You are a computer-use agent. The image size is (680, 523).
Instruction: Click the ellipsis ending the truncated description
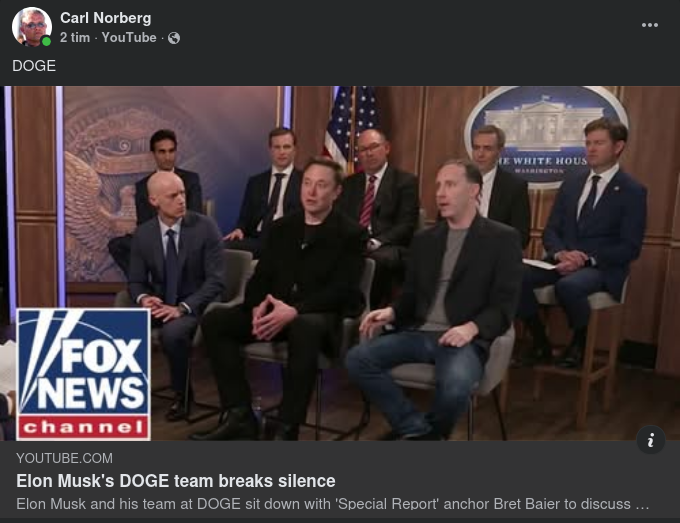coord(642,504)
